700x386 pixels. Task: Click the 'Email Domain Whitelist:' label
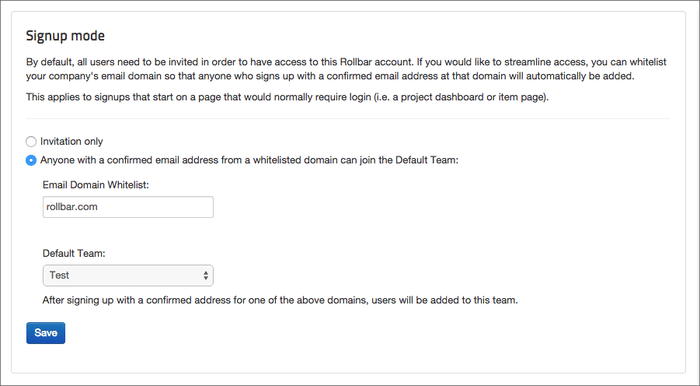click(x=96, y=185)
